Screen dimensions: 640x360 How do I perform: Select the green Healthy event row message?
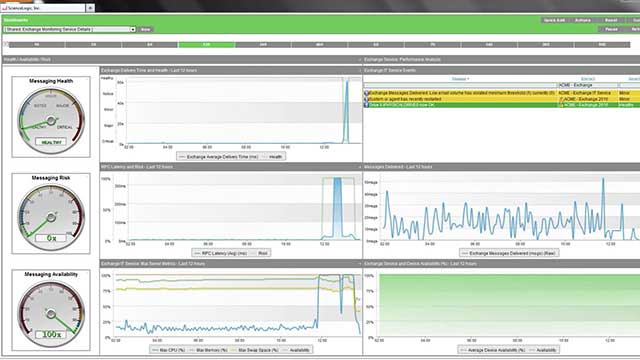point(402,105)
